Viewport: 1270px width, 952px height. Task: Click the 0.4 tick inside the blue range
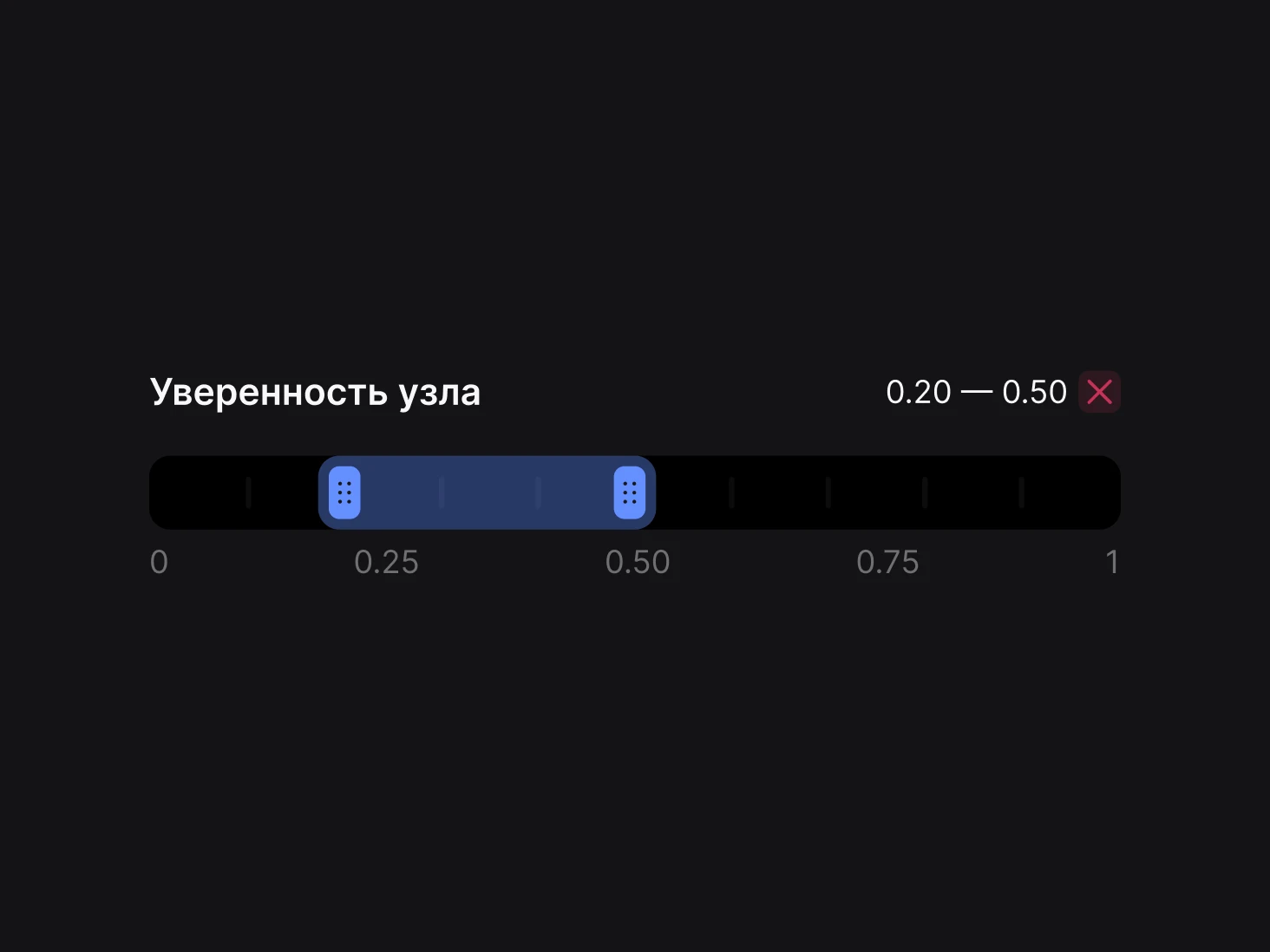[x=538, y=492]
